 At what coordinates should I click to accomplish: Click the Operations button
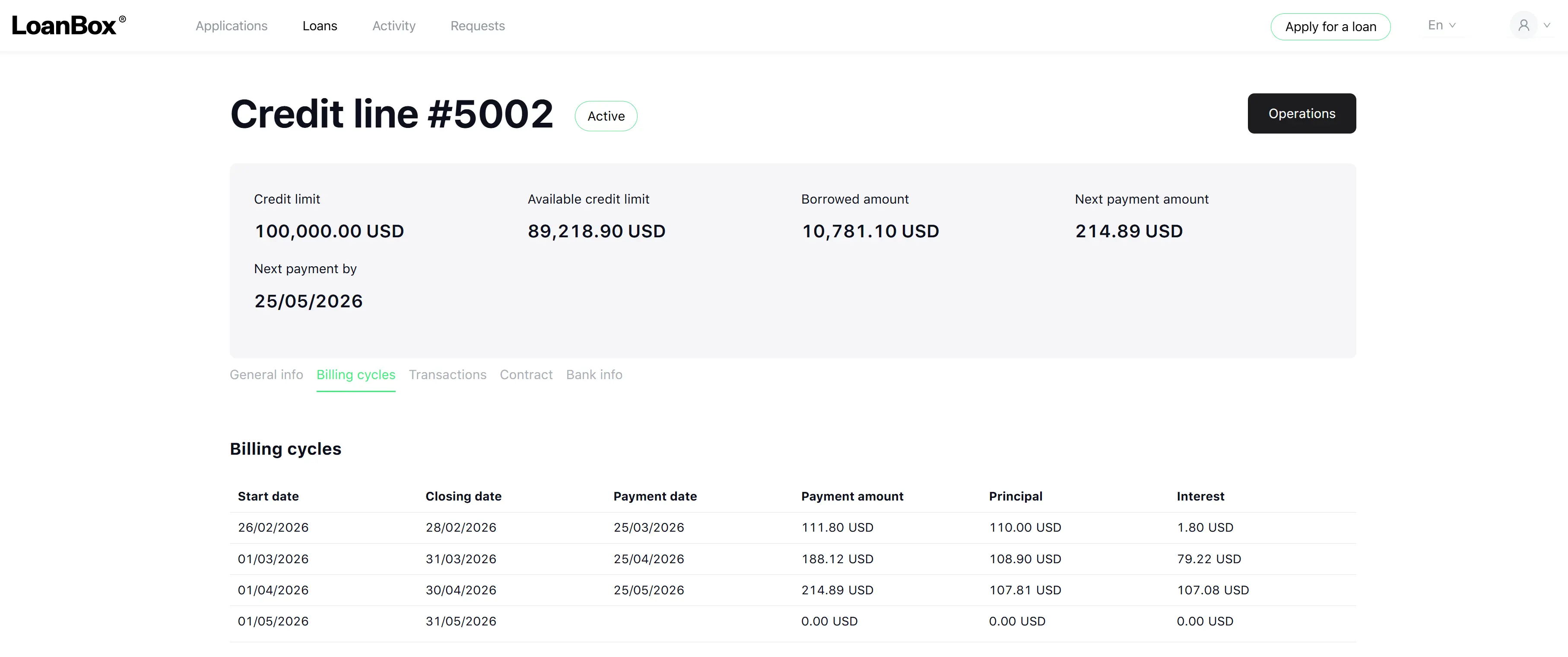(x=1302, y=113)
